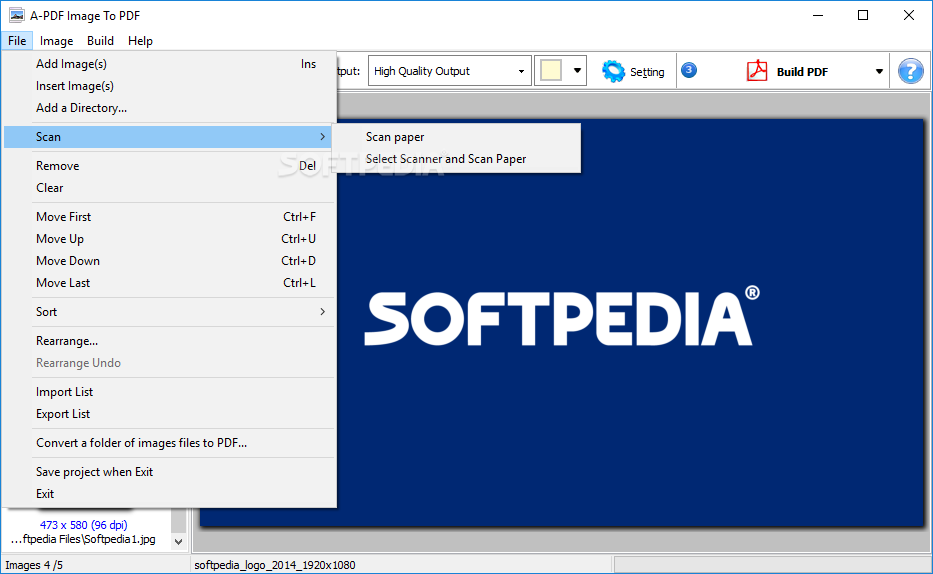Minimize the A-PDF window
The width and height of the screenshot is (933, 574).
click(818, 15)
